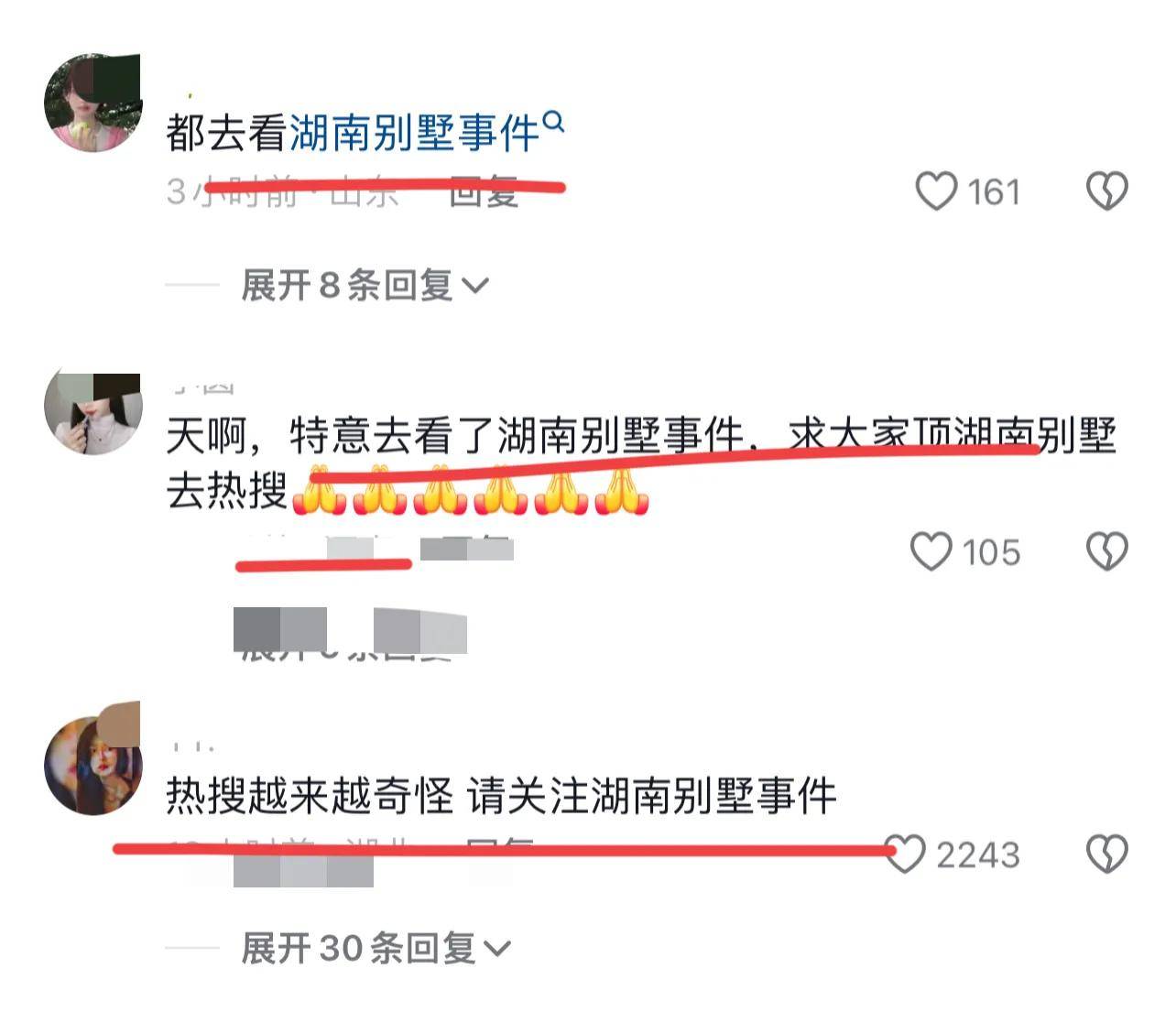
Task: Tap the comment text 都去看
Action: pyautogui.click(x=228, y=134)
